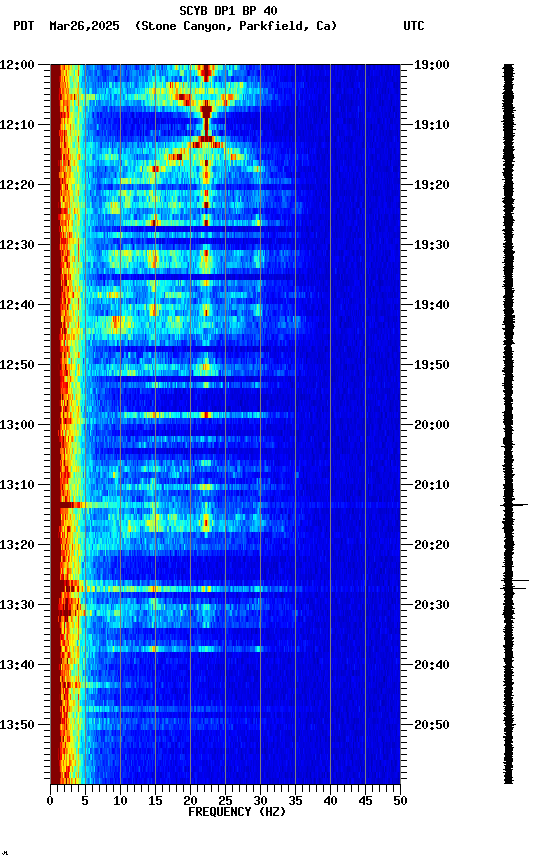Click the '13:40' PDT time label
Viewport: 552px width, 864px height.
(17, 665)
